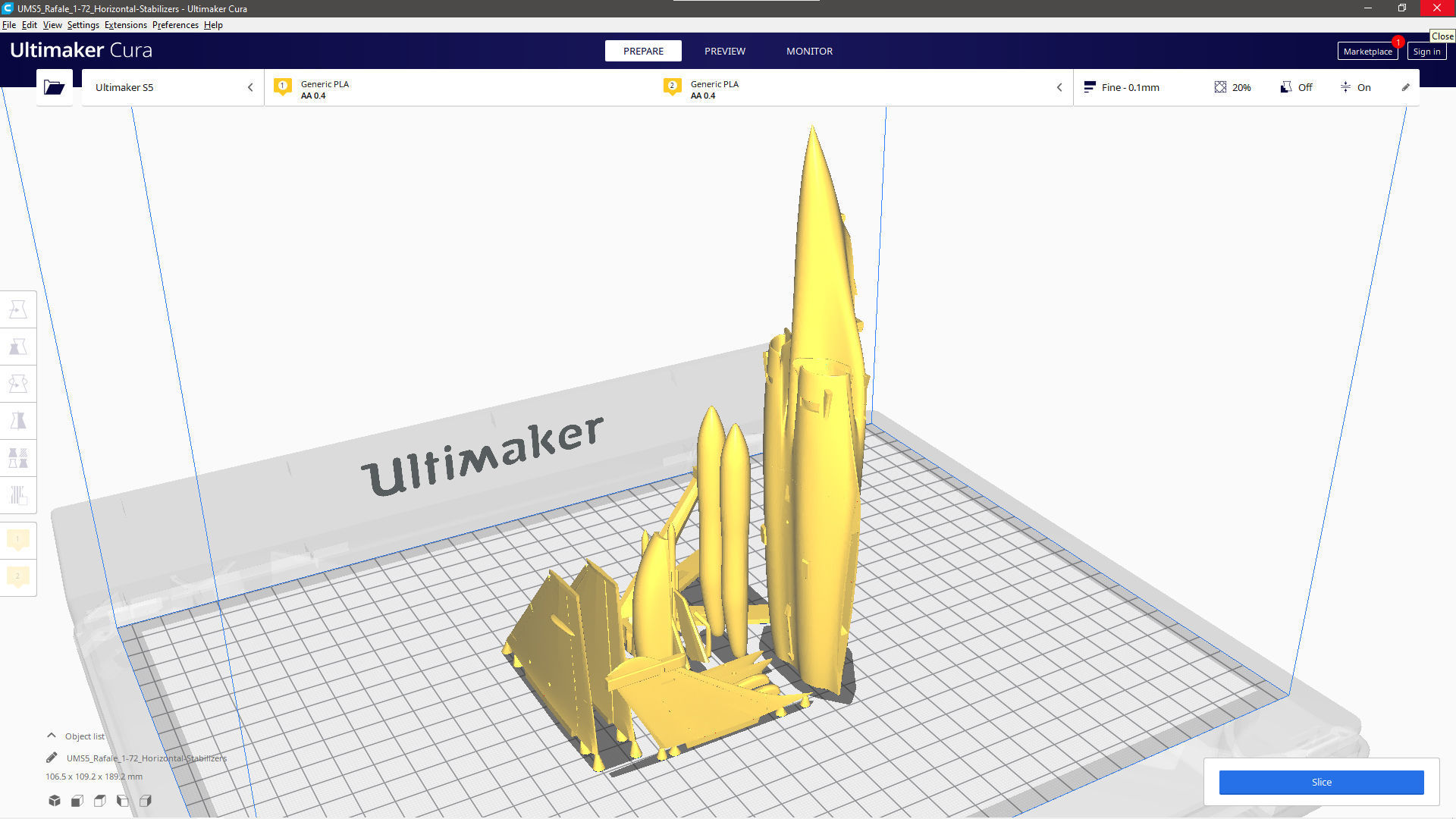This screenshot has width=1456, height=819.
Task: Click the adhesion On icon
Action: tap(1345, 87)
